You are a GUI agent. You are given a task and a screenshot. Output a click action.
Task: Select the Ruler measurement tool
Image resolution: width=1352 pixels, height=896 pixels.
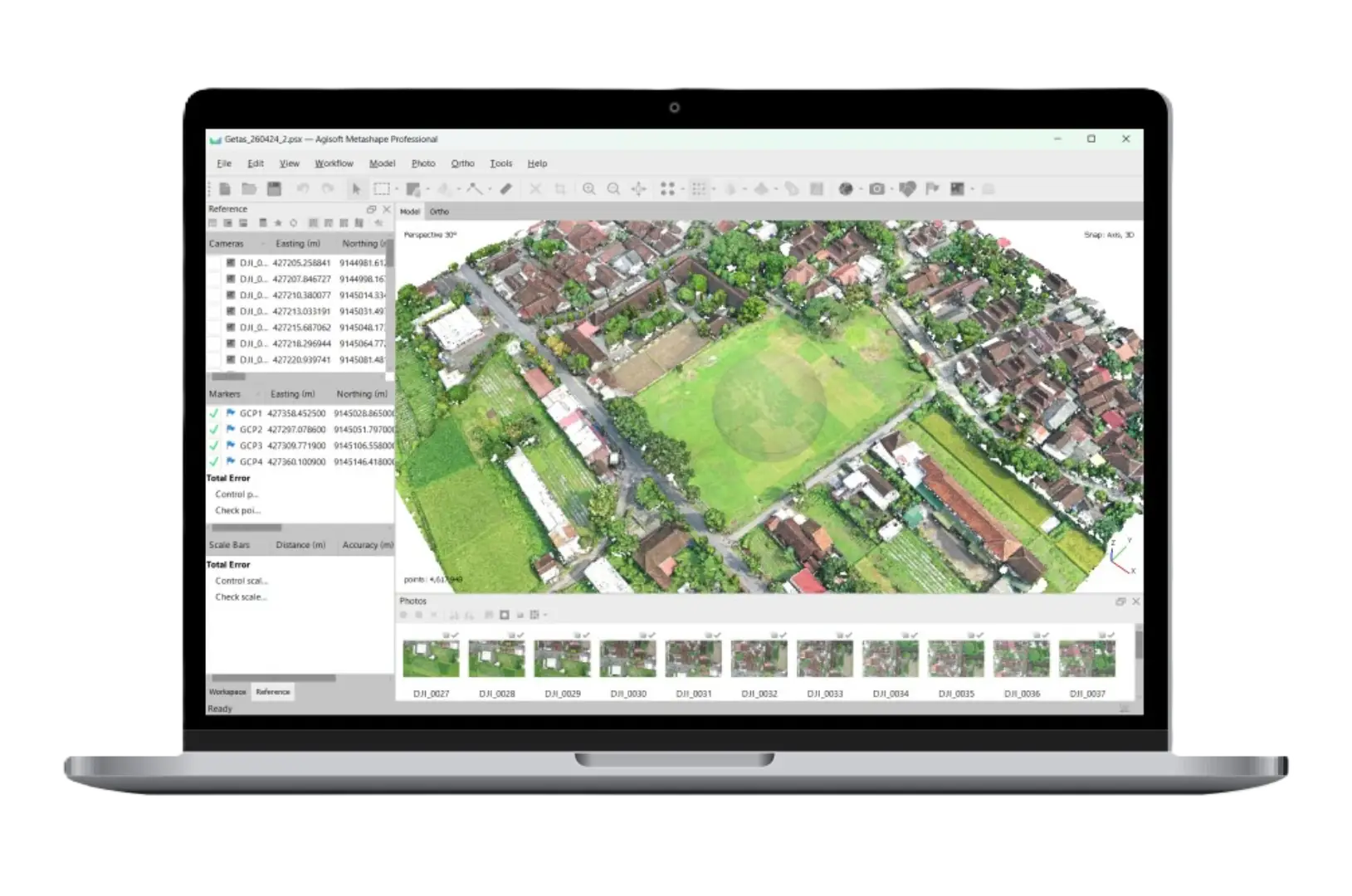tap(505, 189)
